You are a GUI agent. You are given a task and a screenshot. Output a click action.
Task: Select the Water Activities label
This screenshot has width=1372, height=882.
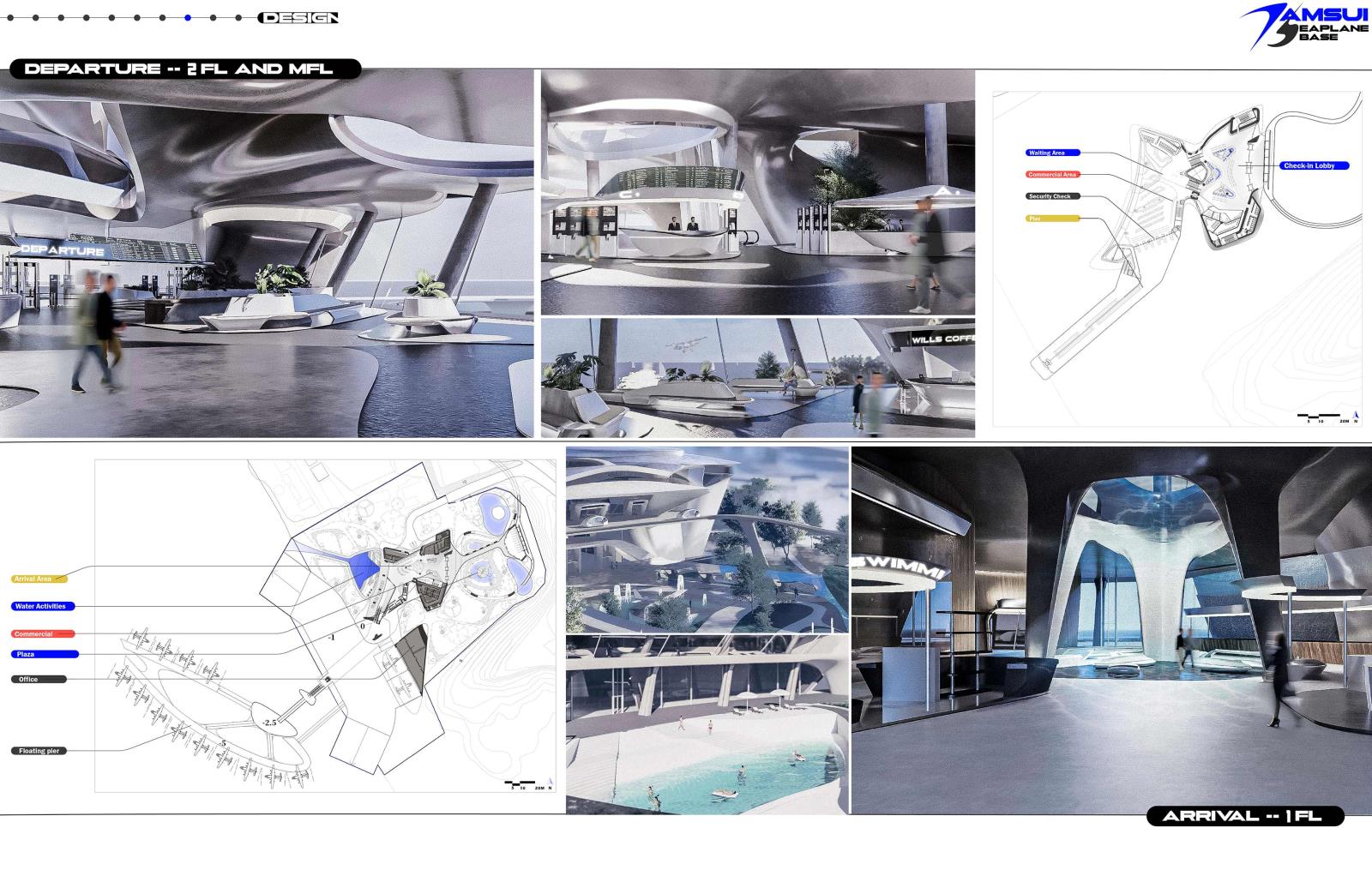point(43,606)
